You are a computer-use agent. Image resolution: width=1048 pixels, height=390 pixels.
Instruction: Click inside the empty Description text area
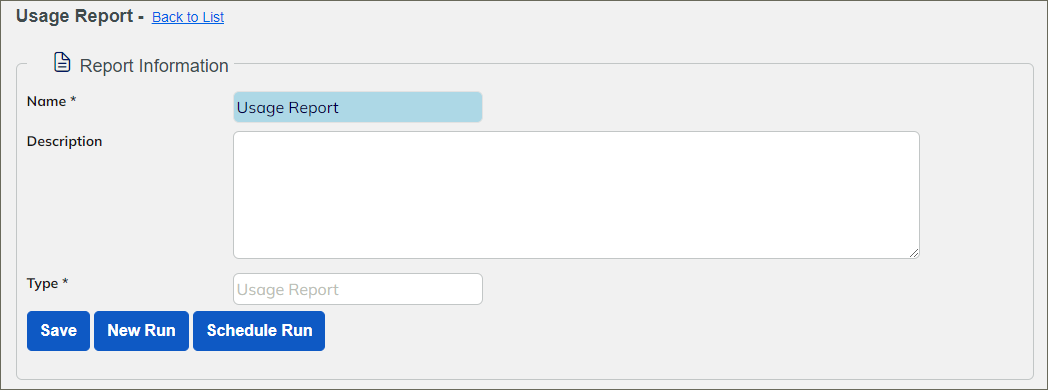(576, 195)
